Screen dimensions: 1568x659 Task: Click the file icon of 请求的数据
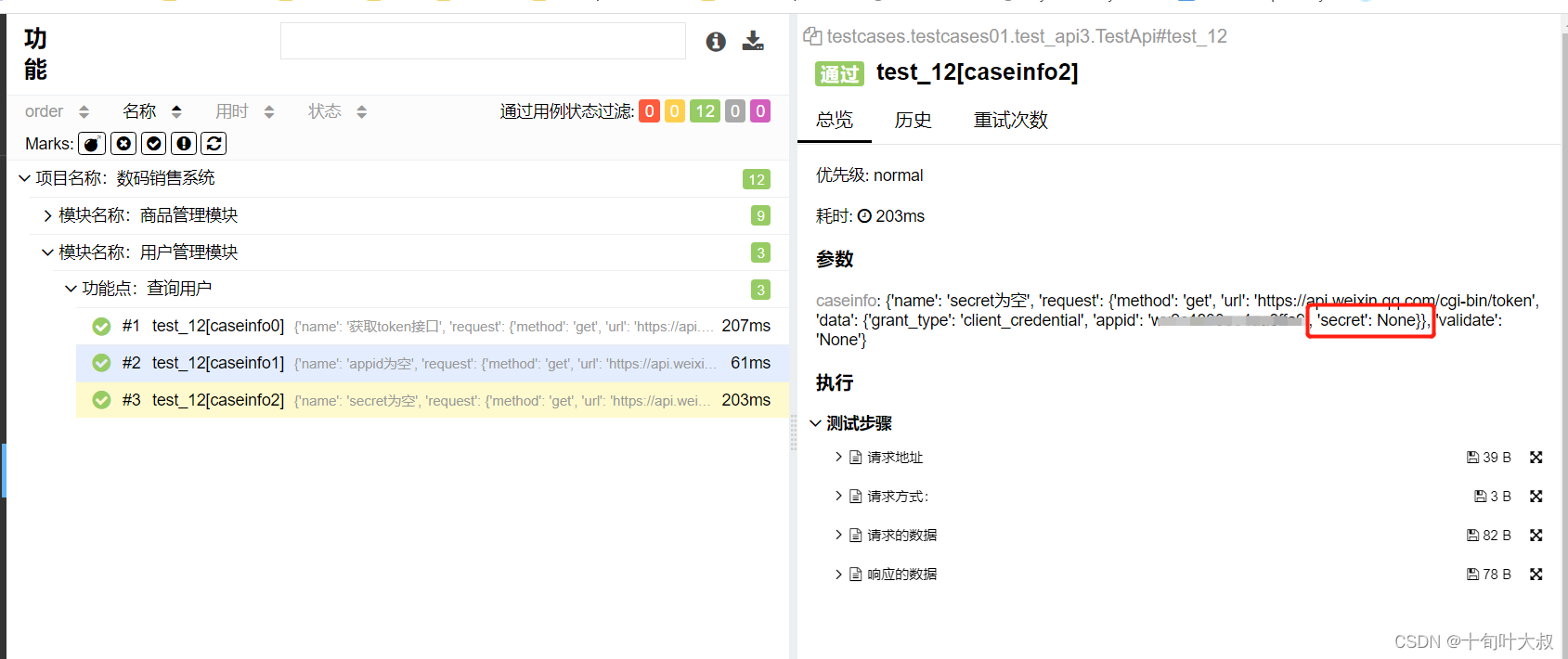[856, 536]
